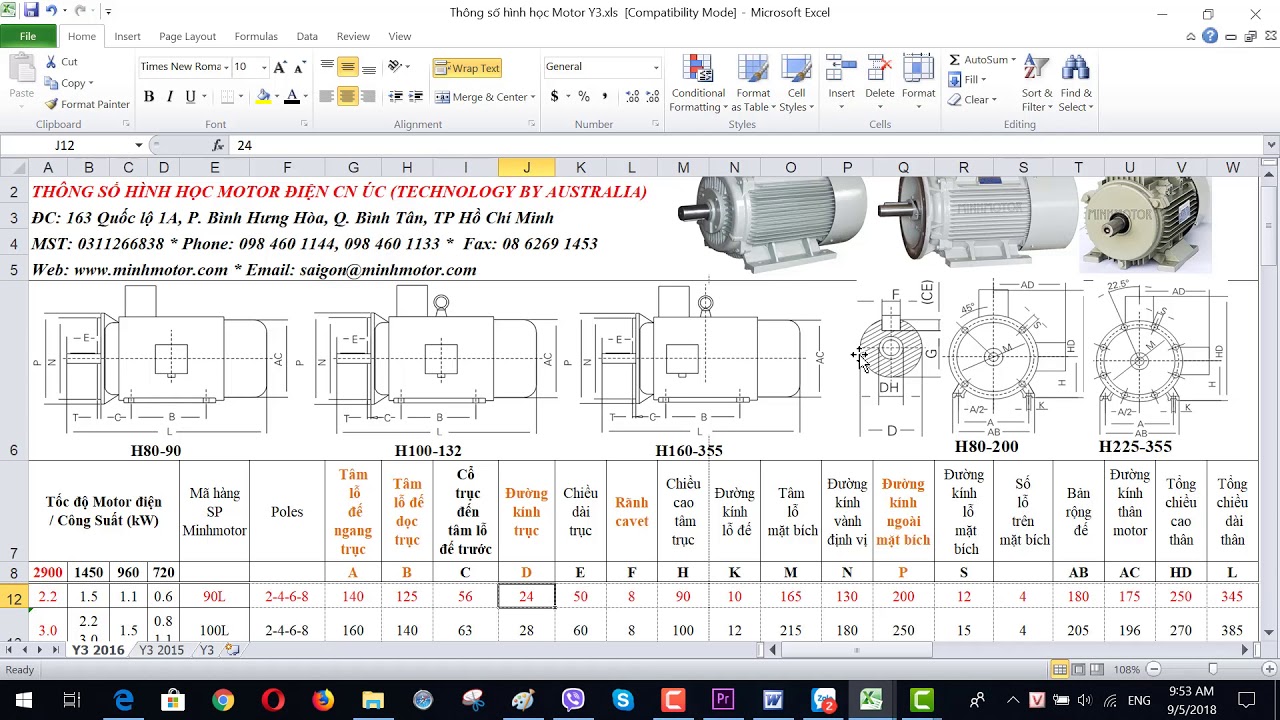Open Excel Help question mark

pyautogui.click(x=1210, y=36)
